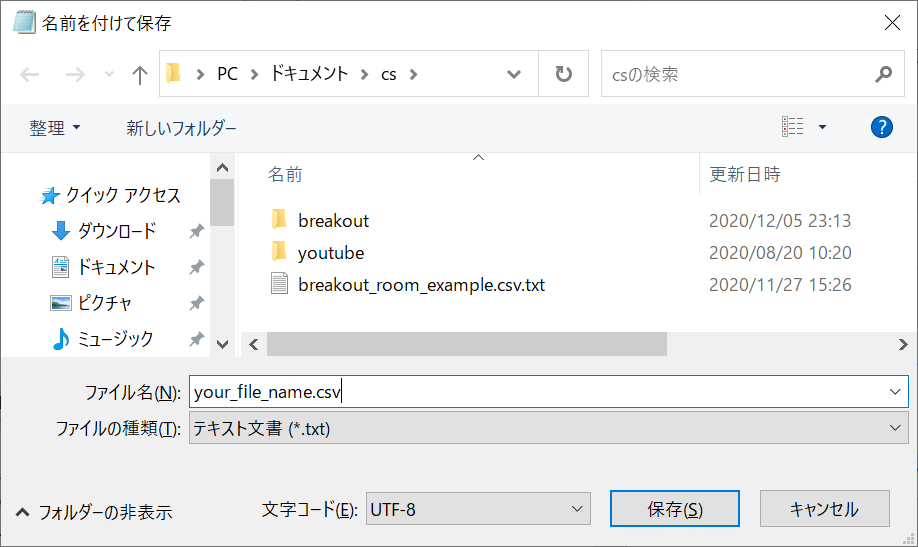Close the 名前を付けて保存 dialog
This screenshot has width=918, height=547.
click(x=892, y=23)
